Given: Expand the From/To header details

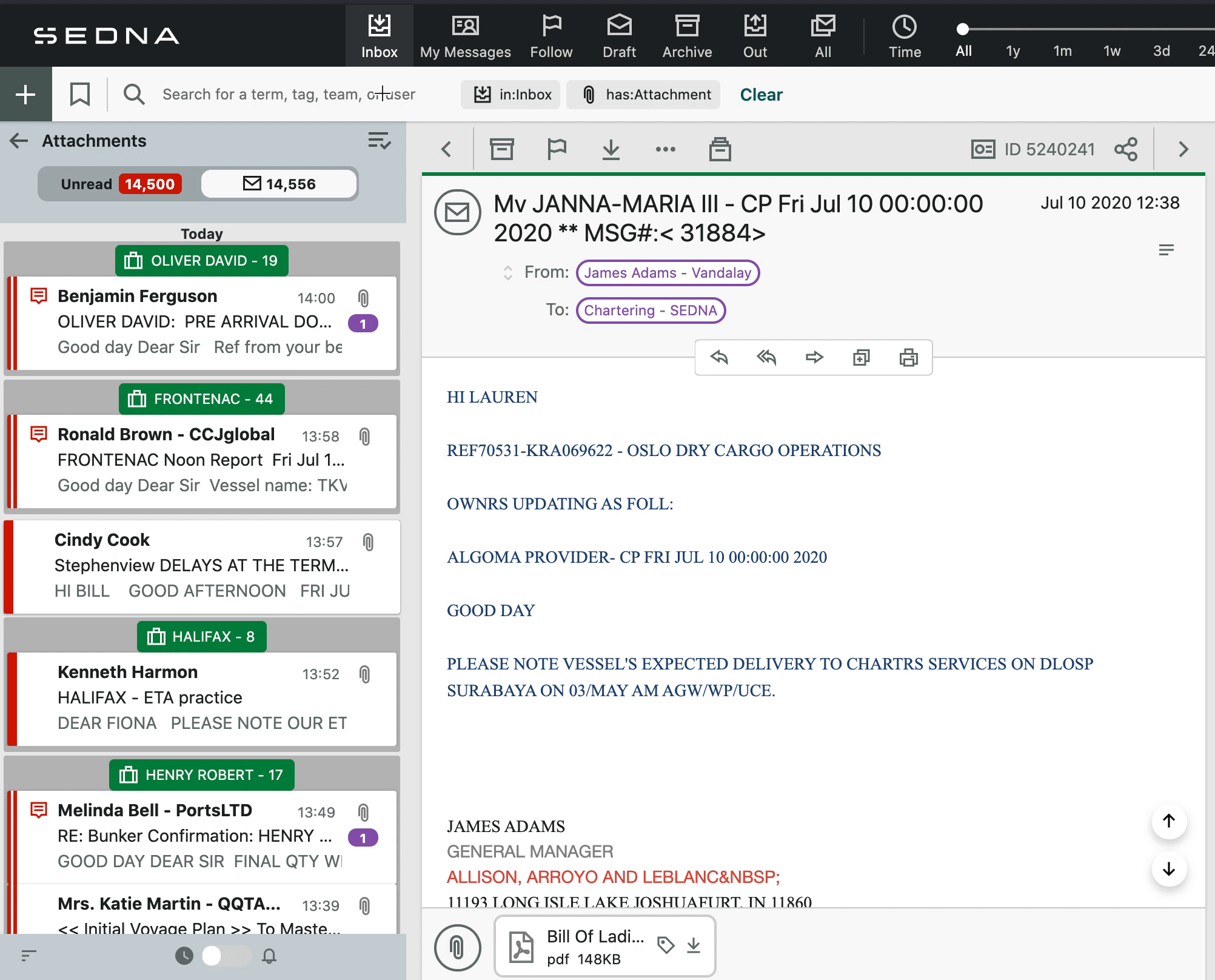Looking at the screenshot, I should tap(508, 273).
